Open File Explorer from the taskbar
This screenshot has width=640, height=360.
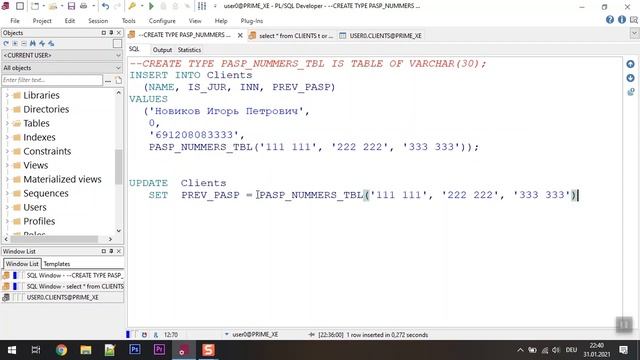pos(86,350)
